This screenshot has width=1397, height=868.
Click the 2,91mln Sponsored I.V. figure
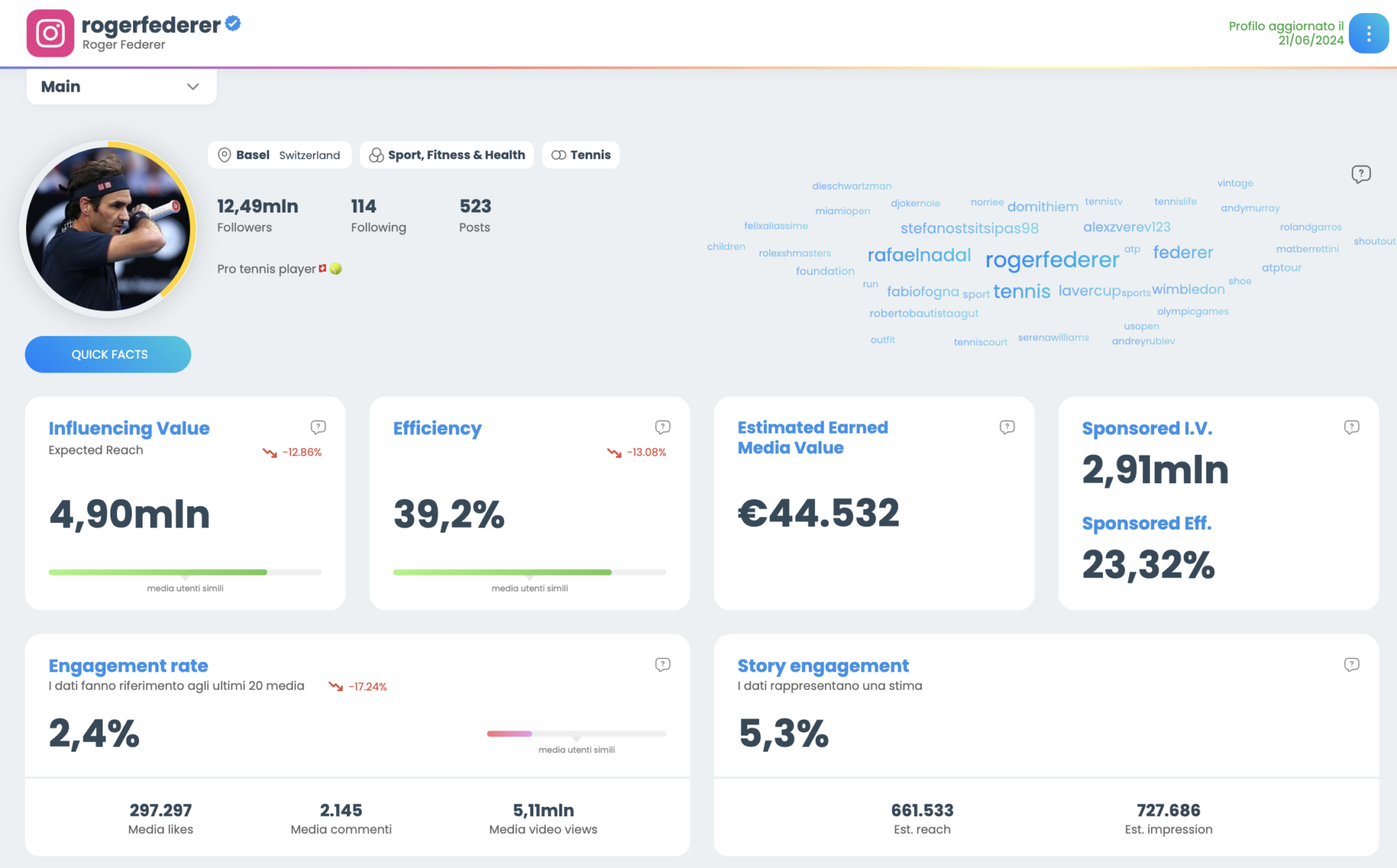click(x=1155, y=469)
